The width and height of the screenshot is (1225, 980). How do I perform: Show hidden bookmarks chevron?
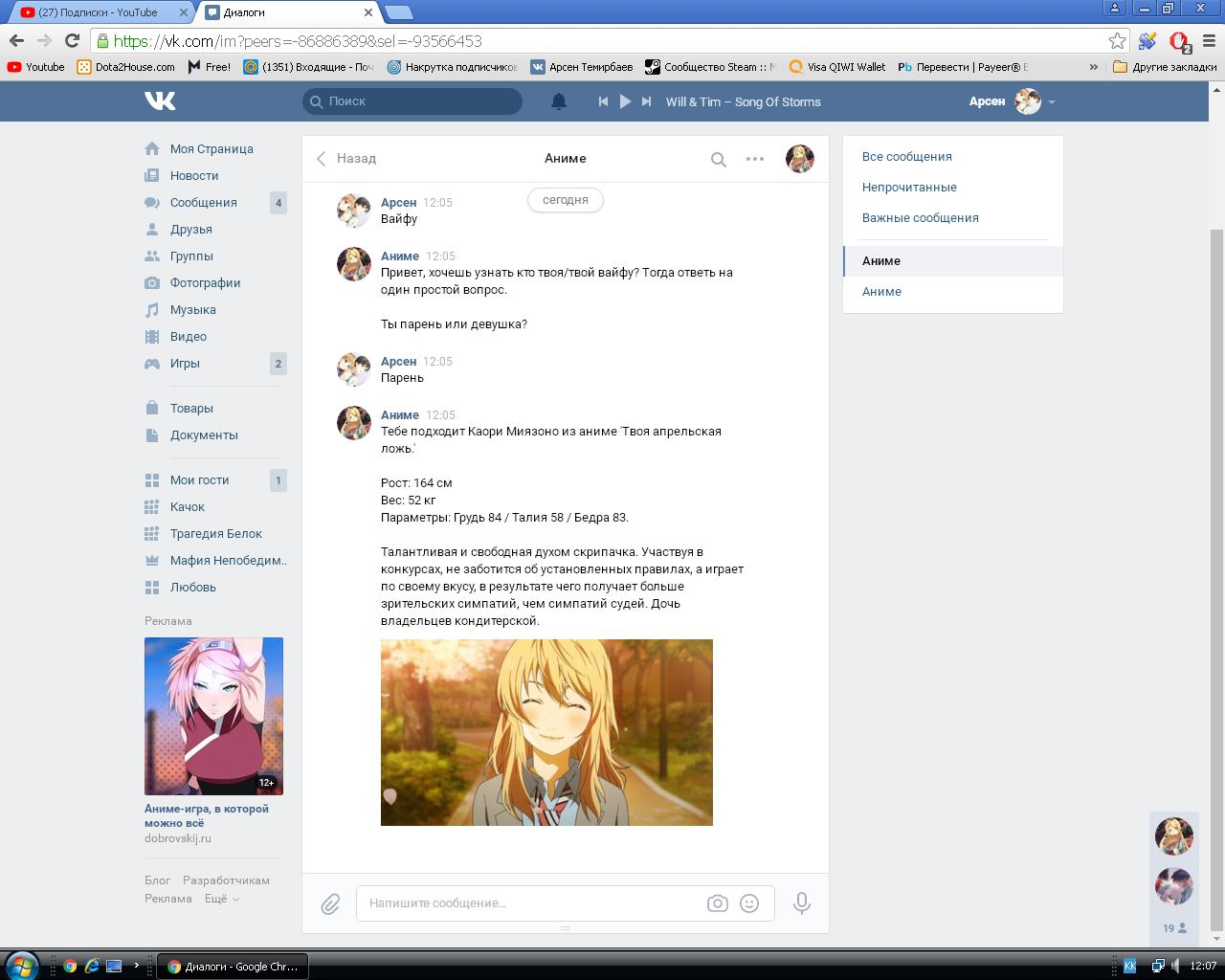[1094, 67]
